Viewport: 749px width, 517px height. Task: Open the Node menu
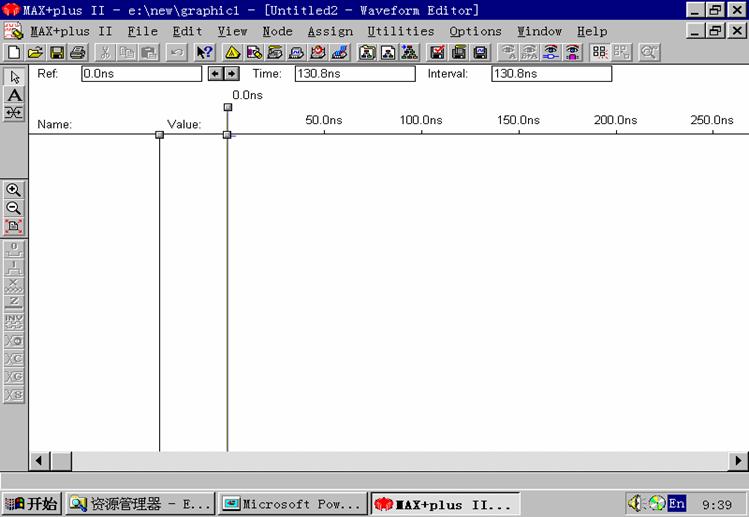pos(278,32)
